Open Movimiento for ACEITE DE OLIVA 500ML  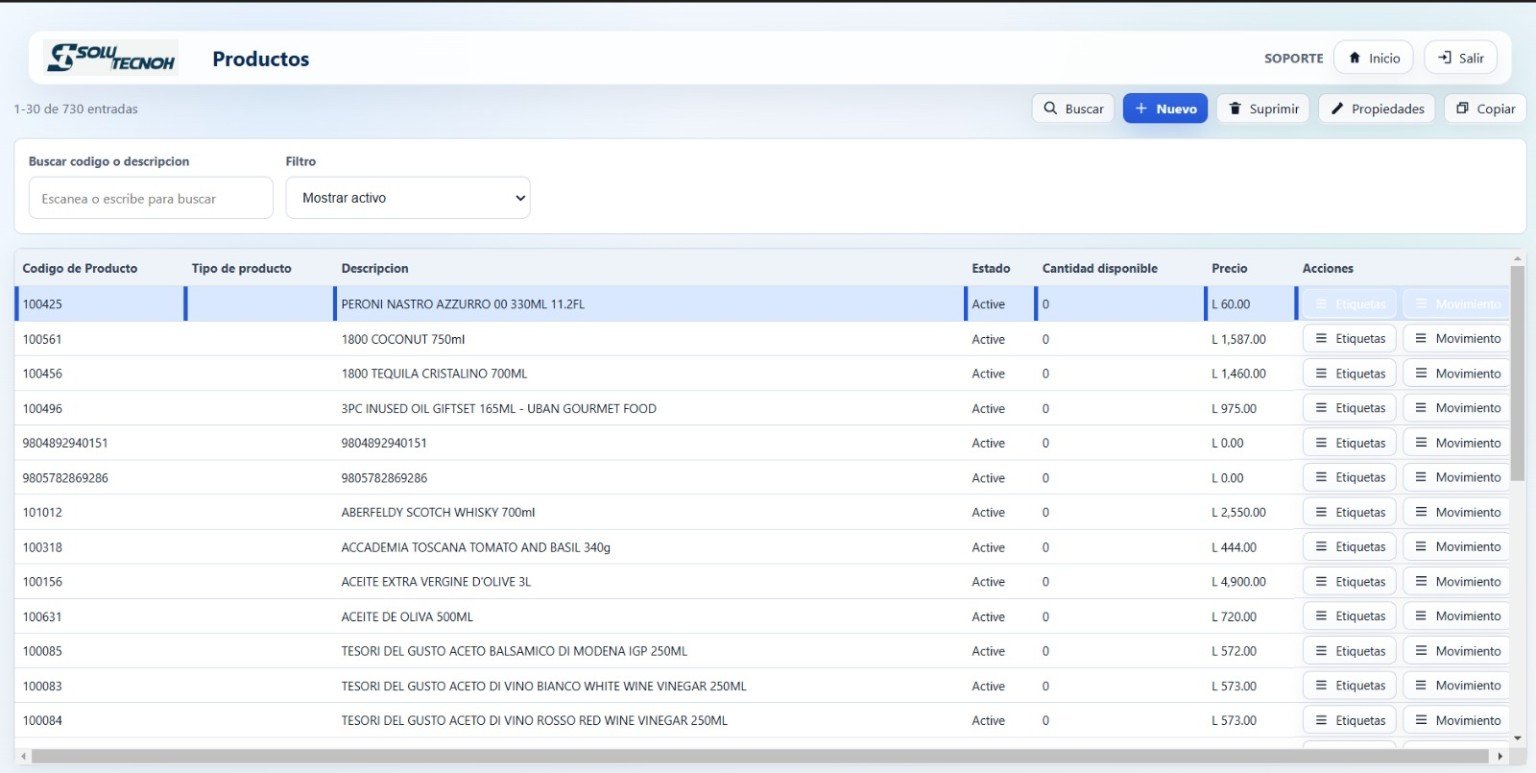[1457, 616]
